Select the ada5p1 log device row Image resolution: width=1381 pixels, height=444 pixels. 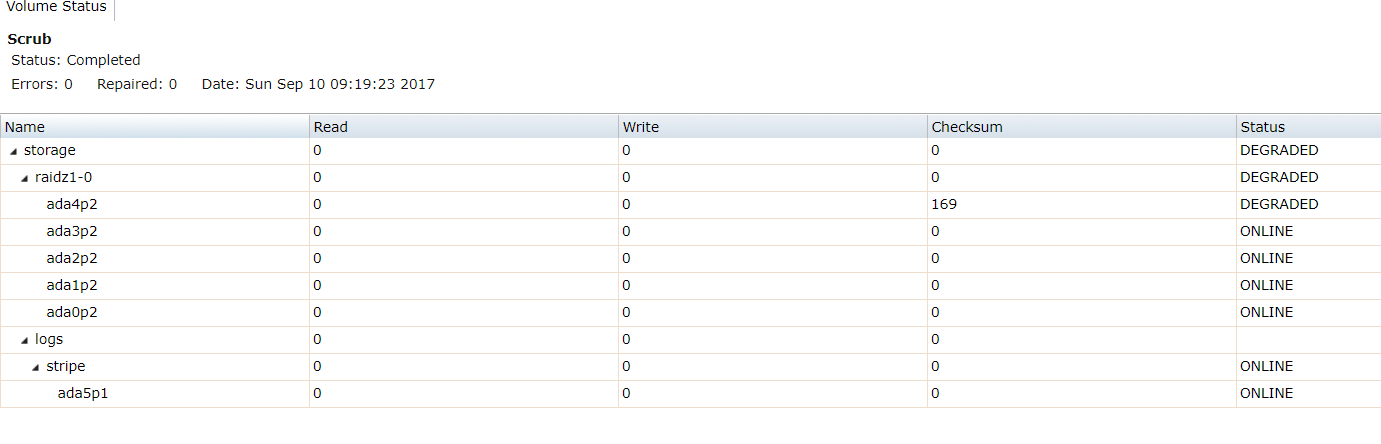click(x=690, y=394)
